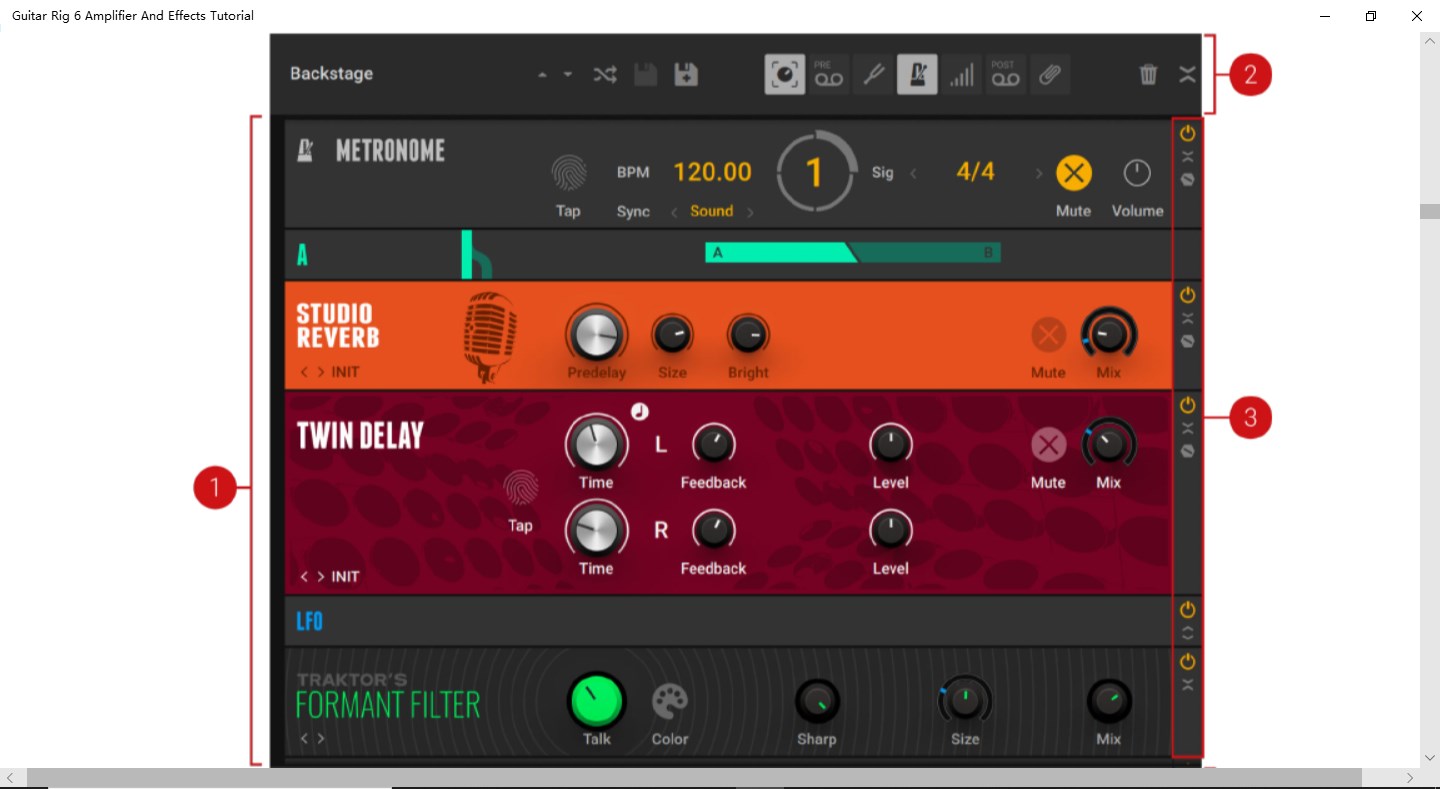The image size is (1440, 789).
Task: Click the Metronome module logo icon
Action: click(x=306, y=150)
